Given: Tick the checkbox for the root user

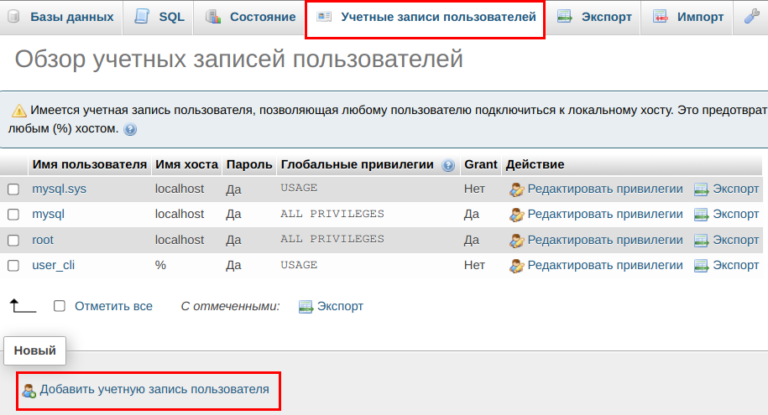Looking at the screenshot, I should tap(14, 240).
